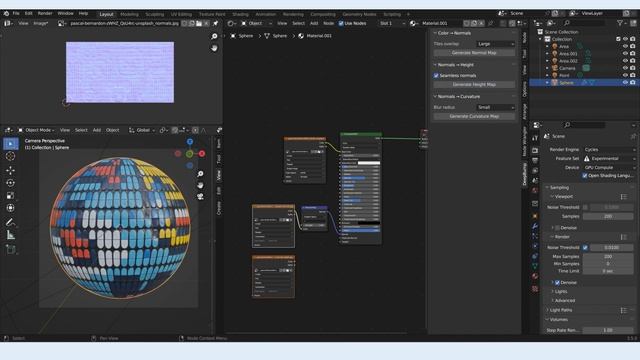The height and width of the screenshot is (360, 640).
Task: Toggle Render Noise Threshold checkbox
Action: pyautogui.click(x=585, y=247)
